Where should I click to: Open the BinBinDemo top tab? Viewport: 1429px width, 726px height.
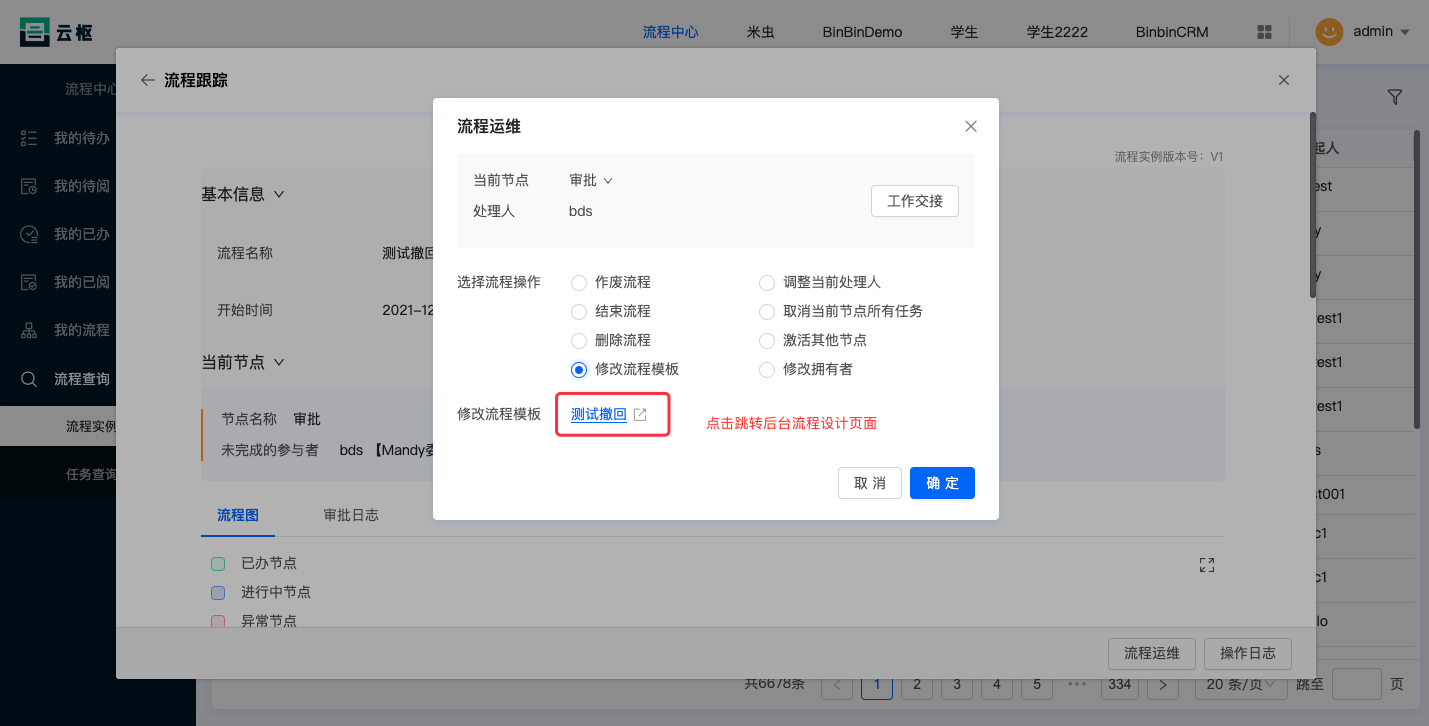(862, 32)
